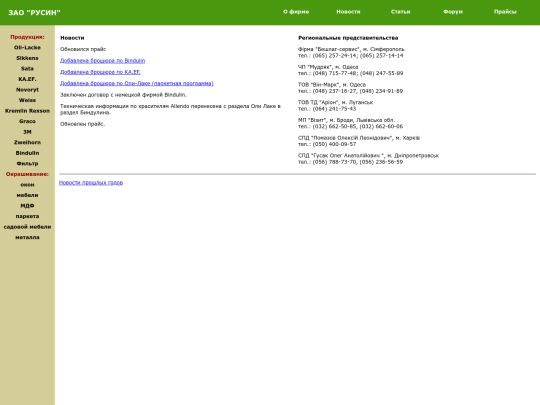
Task: Open 'Новости прошлых годов' link
Action: click(91, 183)
